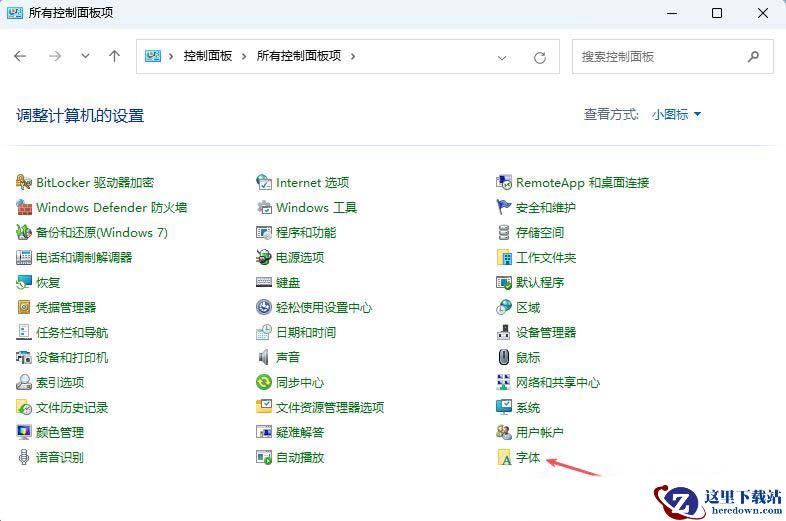Image resolution: width=786 pixels, height=521 pixels.
Task: Click the 语音识别 microphone icon
Action: (24, 457)
